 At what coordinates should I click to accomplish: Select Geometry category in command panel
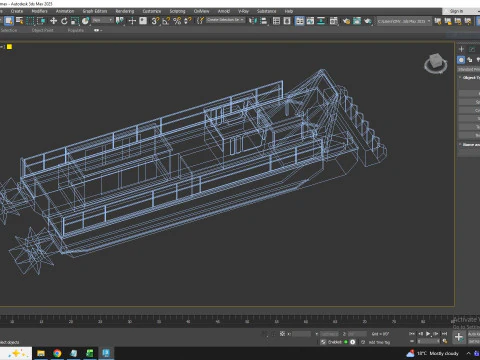[461, 60]
